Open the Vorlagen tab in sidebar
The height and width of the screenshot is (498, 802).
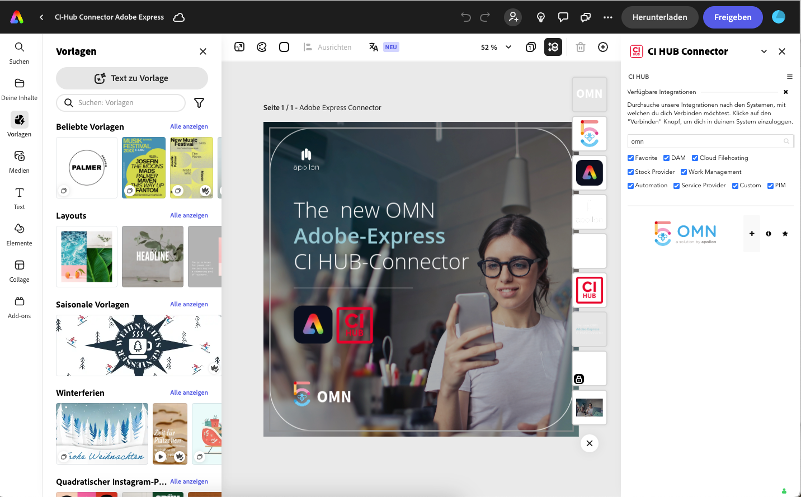(x=19, y=125)
